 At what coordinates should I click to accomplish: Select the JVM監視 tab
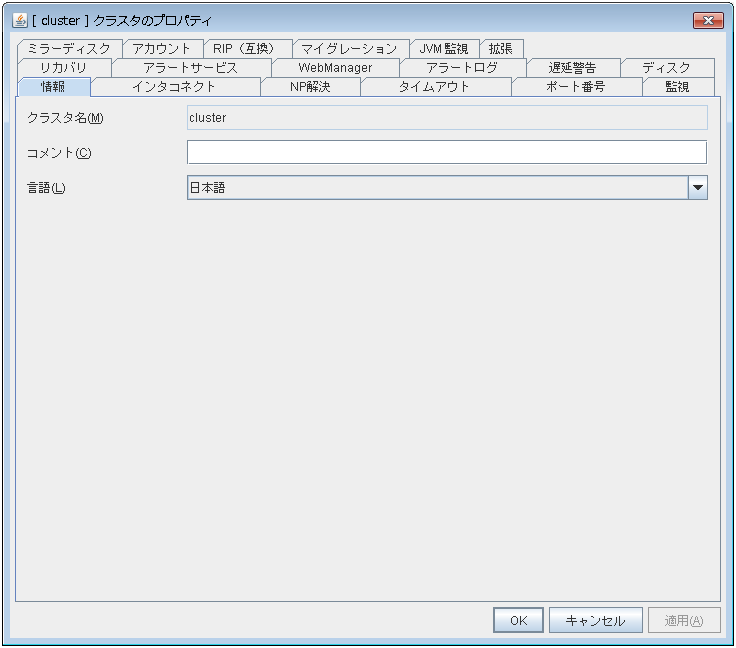(443, 49)
